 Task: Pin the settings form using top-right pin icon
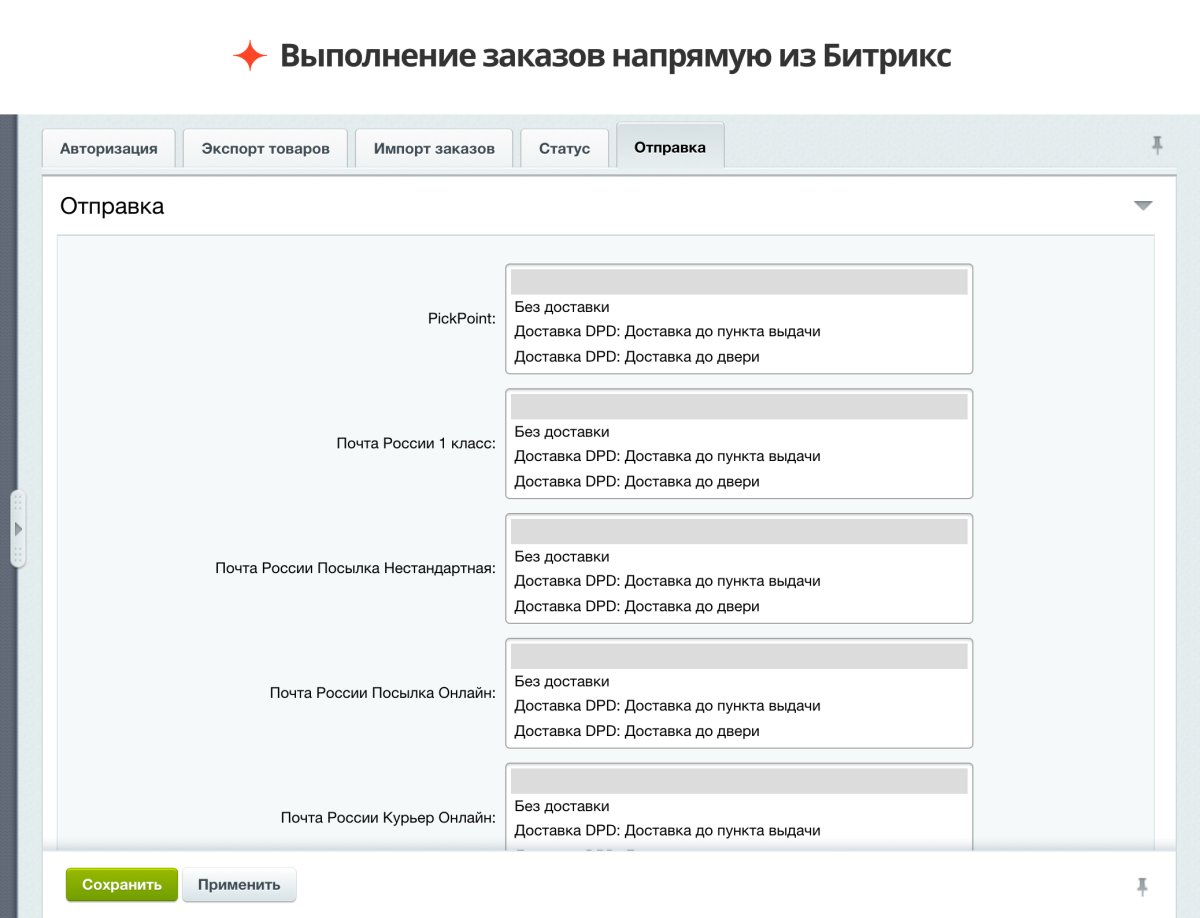(x=1156, y=144)
